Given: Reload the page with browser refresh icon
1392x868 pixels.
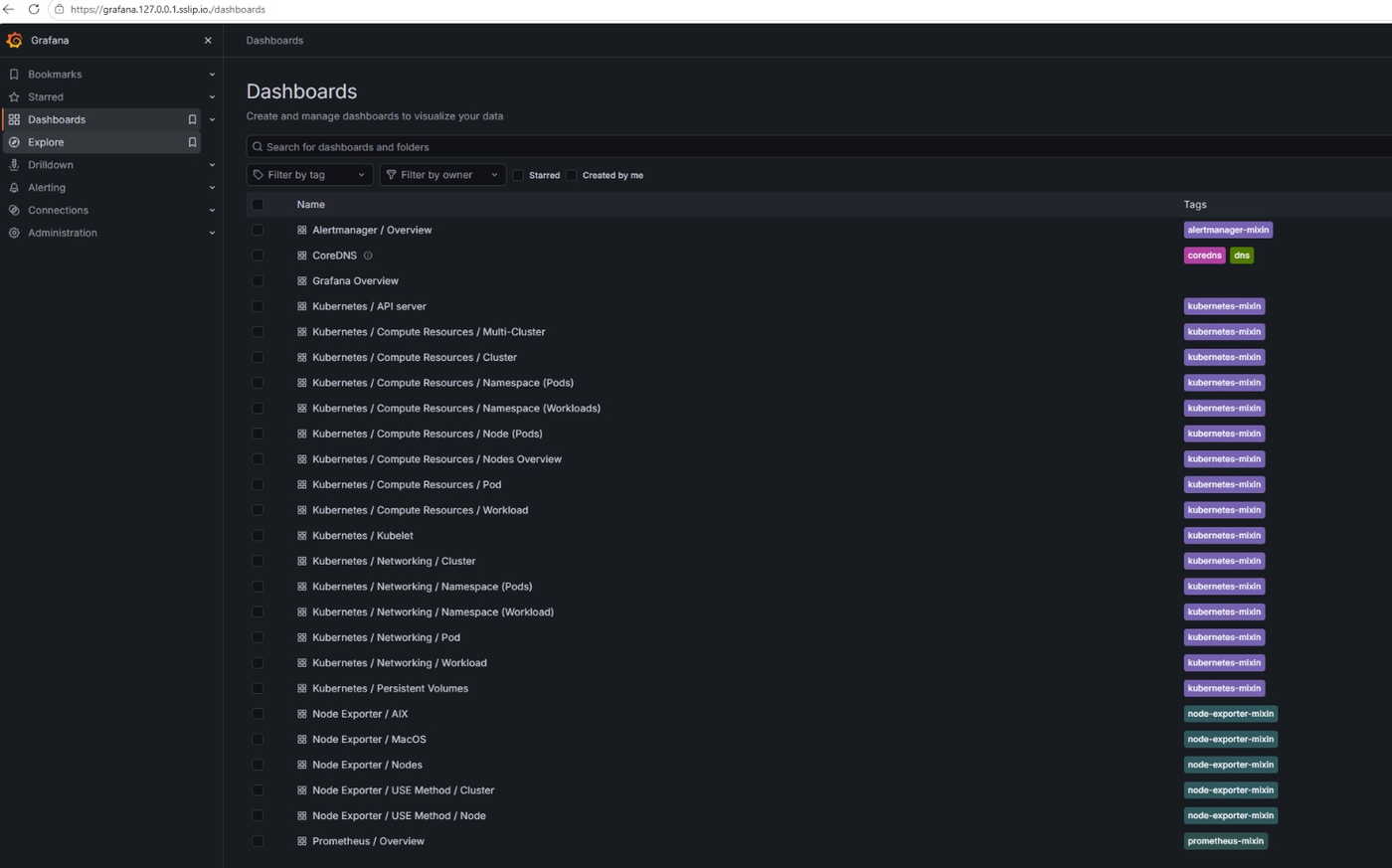Looking at the screenshot, I should coord(34,9).
